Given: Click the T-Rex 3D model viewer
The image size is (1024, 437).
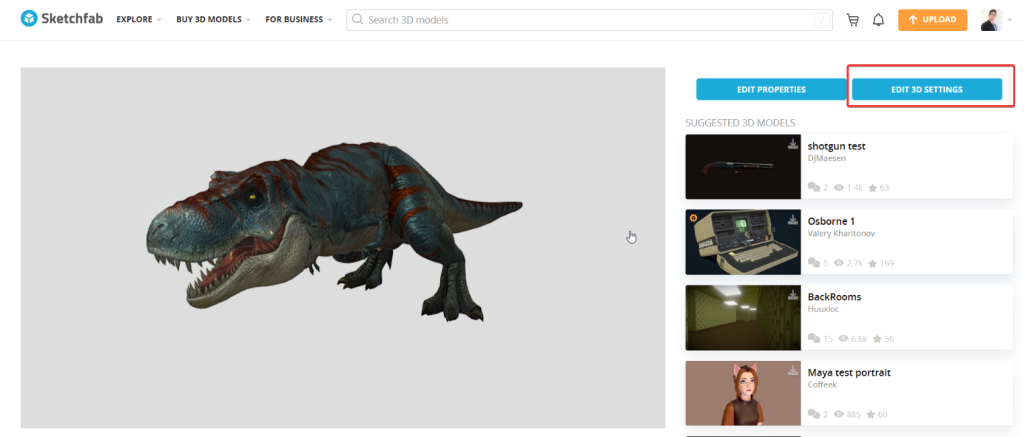Looking at the screenshot, I should pos(343,248).
